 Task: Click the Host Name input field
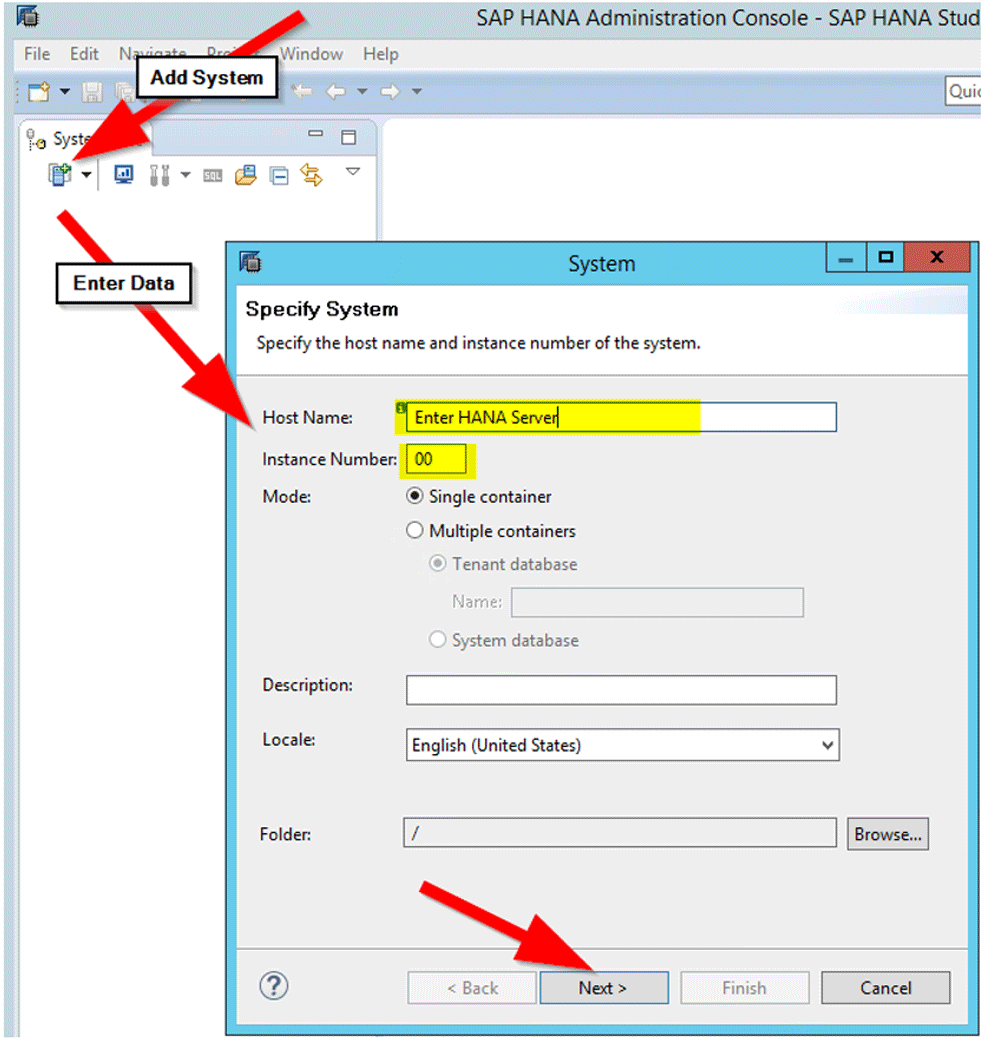coord(621,417)
